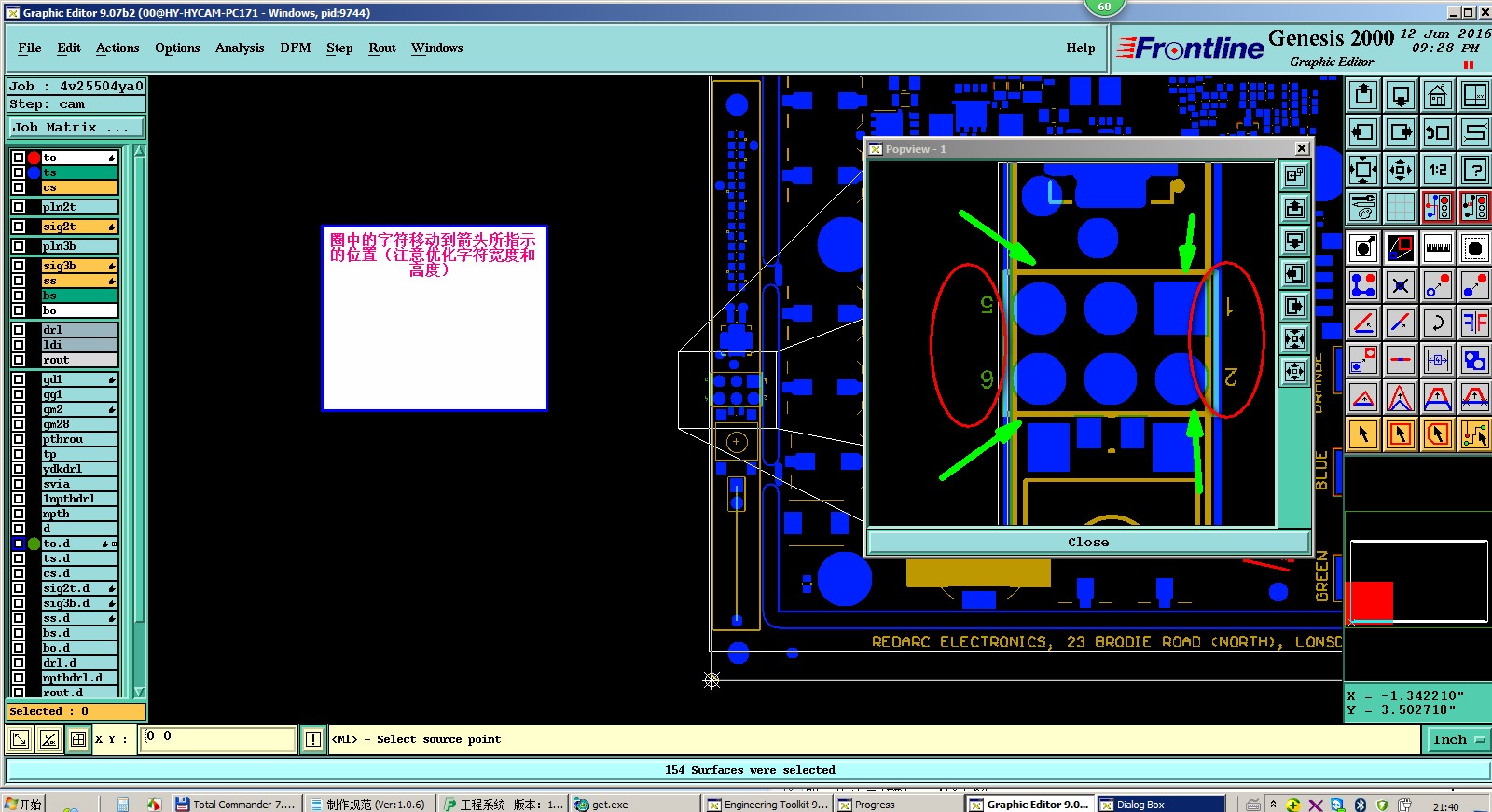The height and width of the screenshot is (812, 1492).
Task: Select the angled line edit tool
Action: click(x=1363, y=323)
